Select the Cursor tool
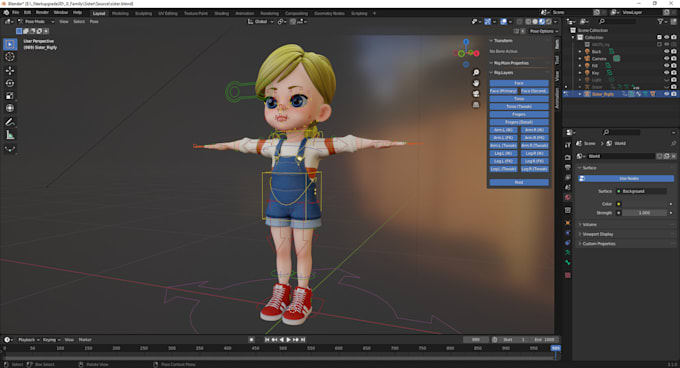Screen dimensions: 680x368 [10, 57]
